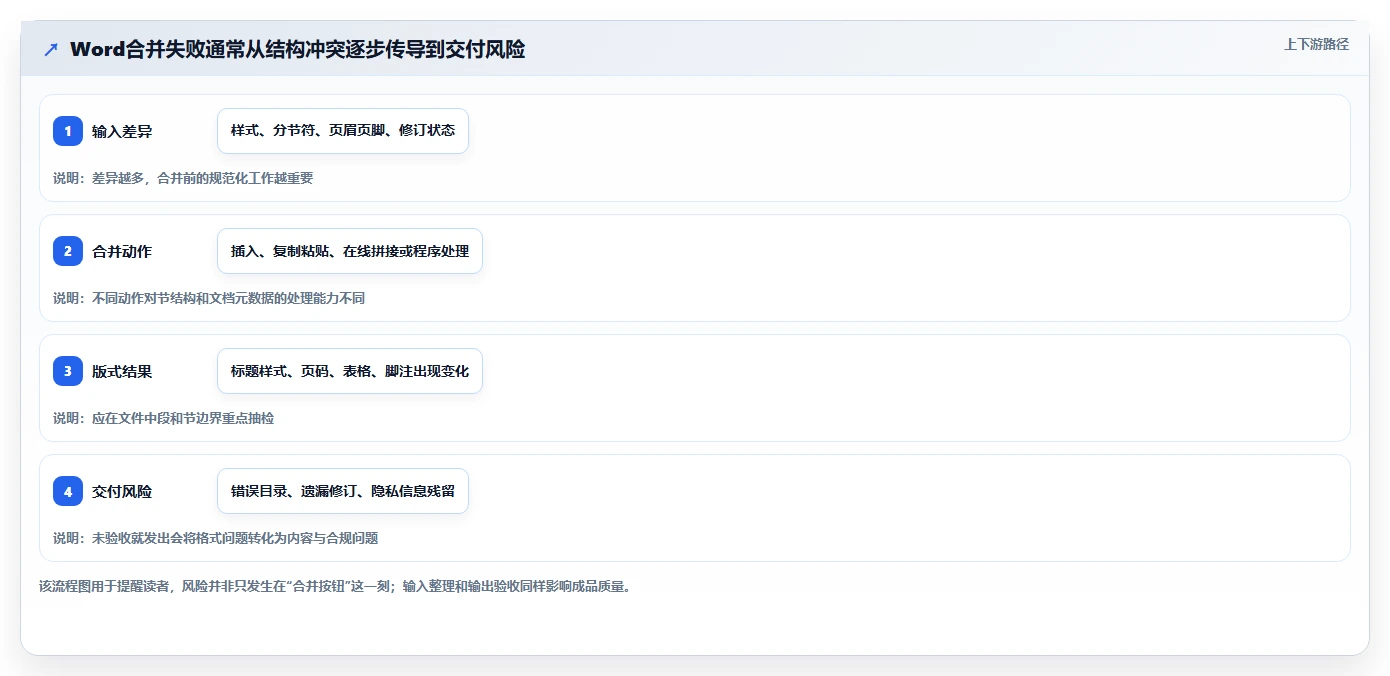1390x676 pixels.
Task: Click the step number 4 badge
Action: (68, 491)
